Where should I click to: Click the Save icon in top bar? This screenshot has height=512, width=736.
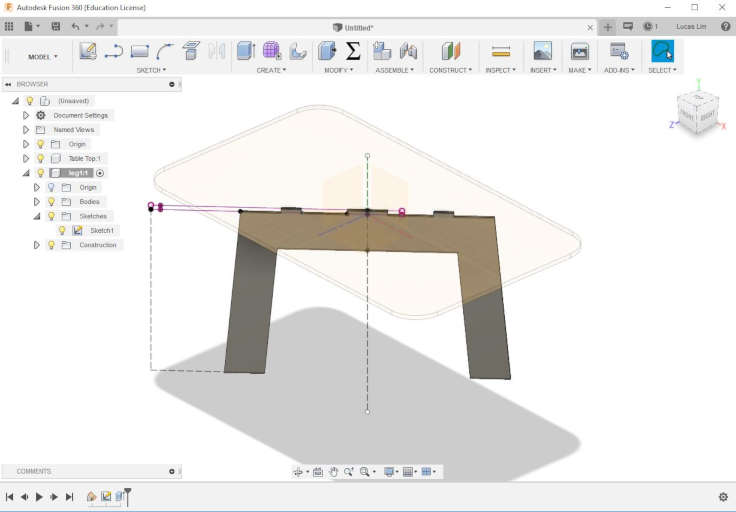[55, 27]
